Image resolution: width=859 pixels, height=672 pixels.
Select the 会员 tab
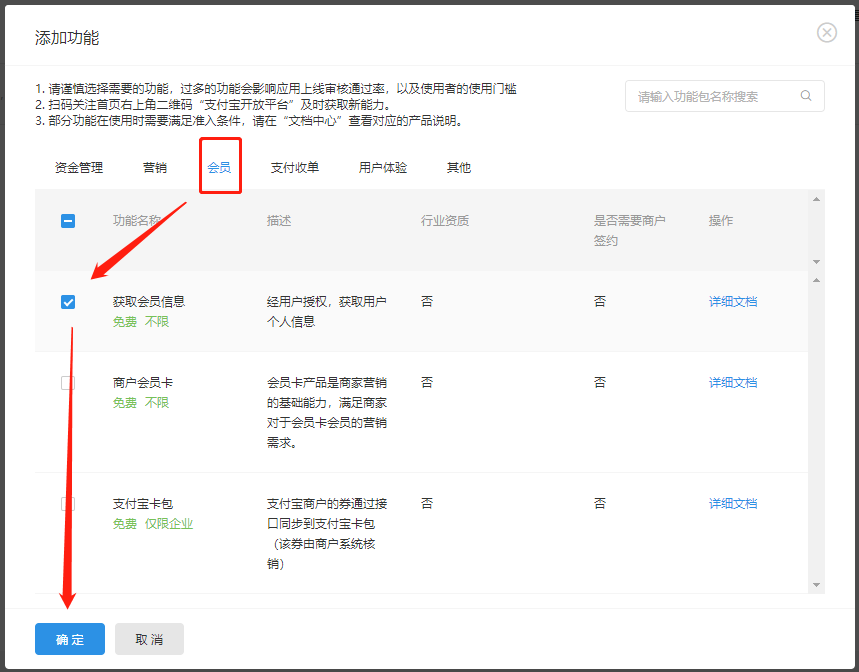coord(219,167)
